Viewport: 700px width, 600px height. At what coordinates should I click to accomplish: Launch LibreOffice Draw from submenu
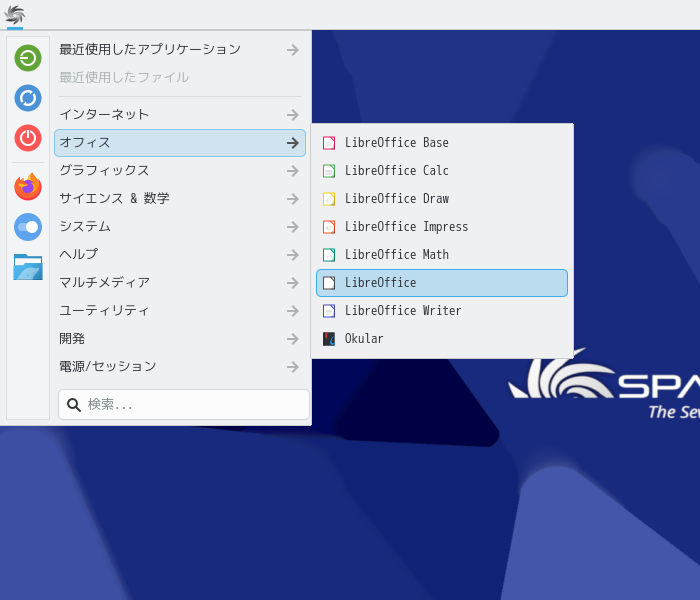[442, 199]
